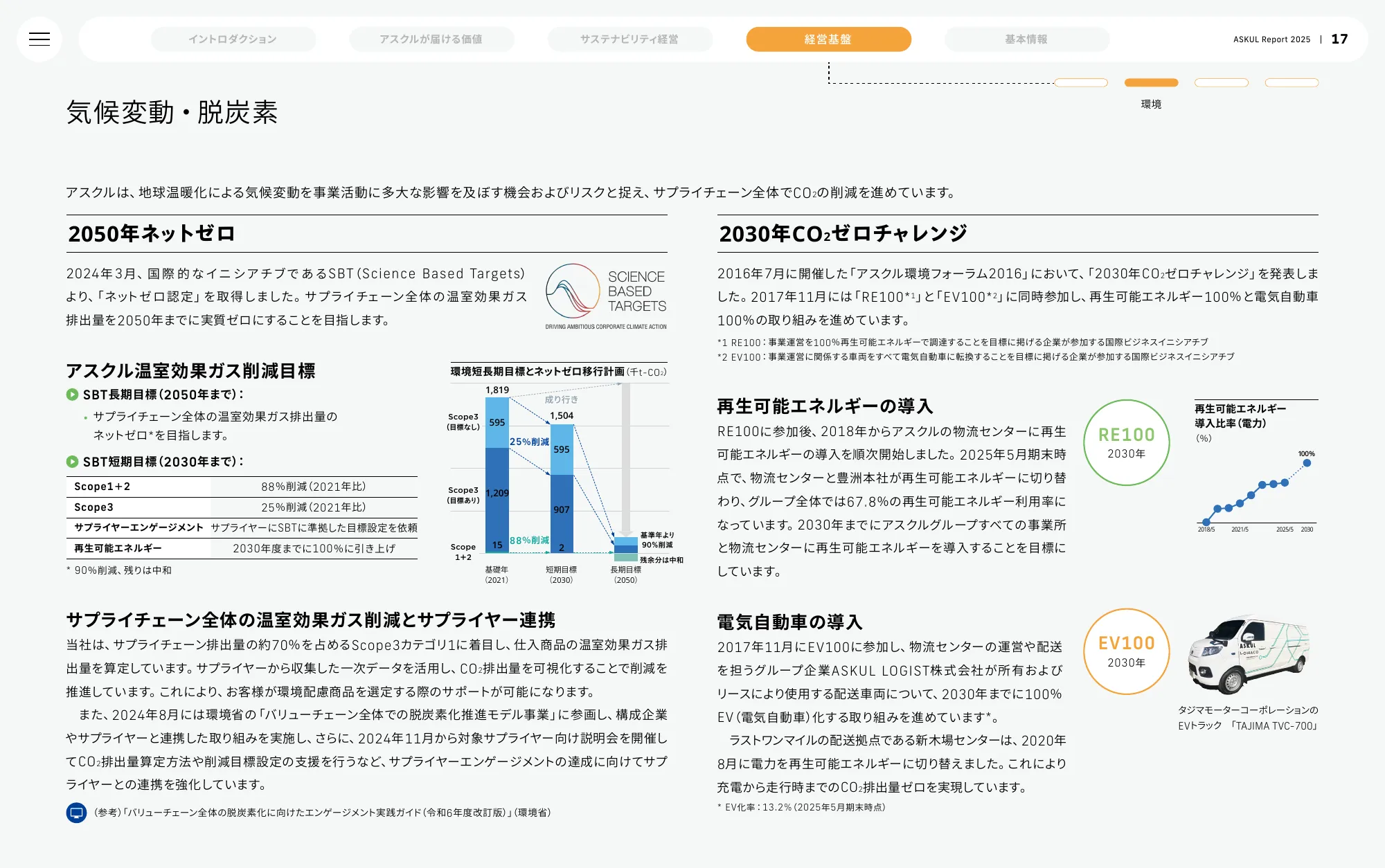This screenshot has width=1385, height=868.
Task: Click the 基準年より90%削減 chart label
Action: (x=657, y=540)
